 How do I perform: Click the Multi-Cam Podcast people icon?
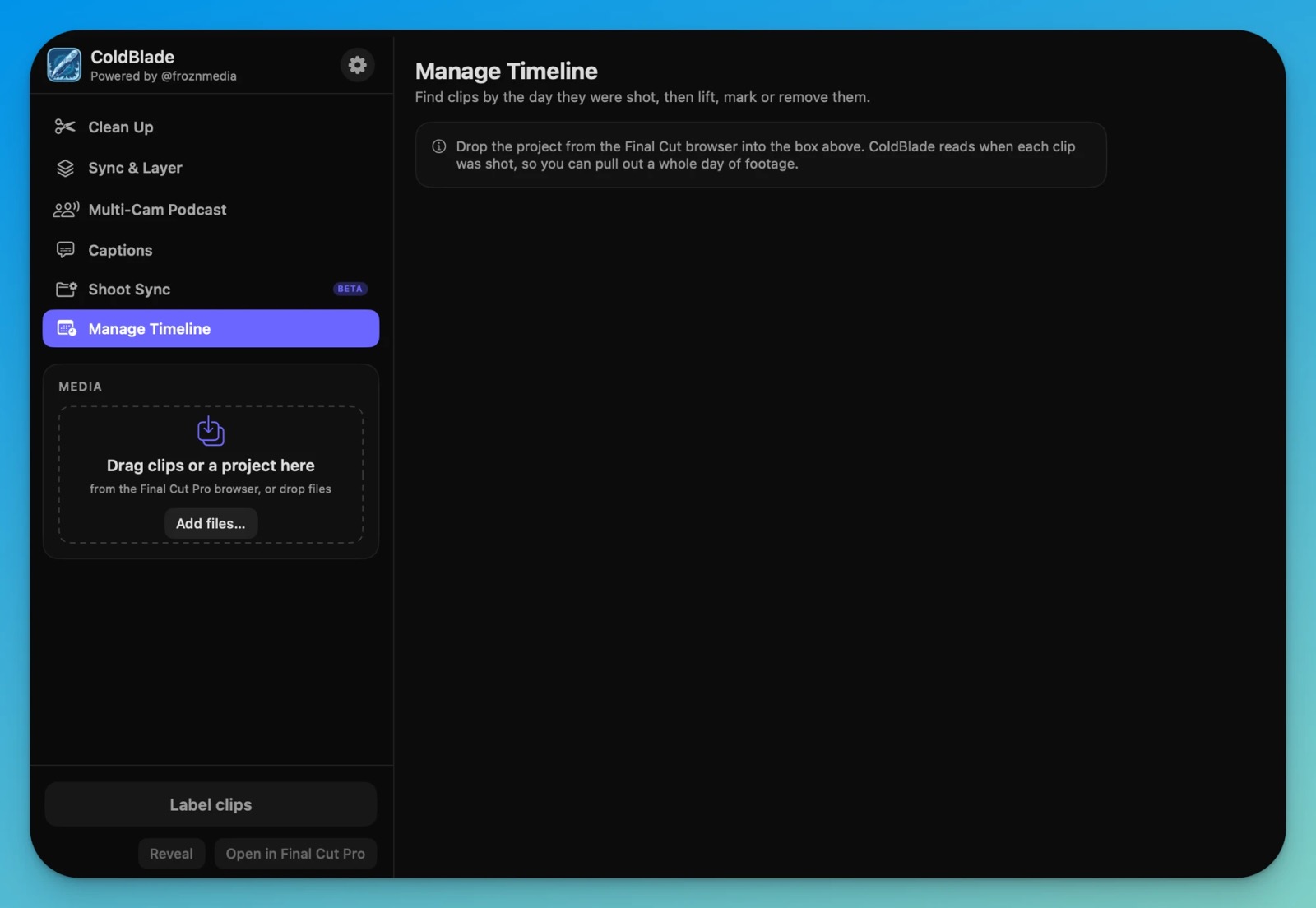click(66, 210)
